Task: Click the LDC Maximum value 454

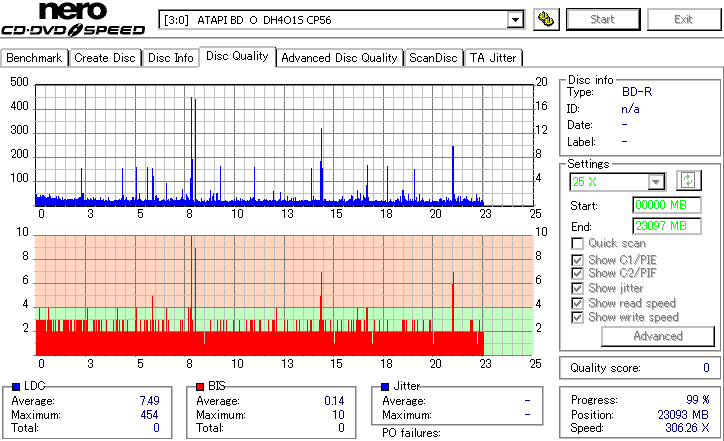Action: click(x=149, y=415)
